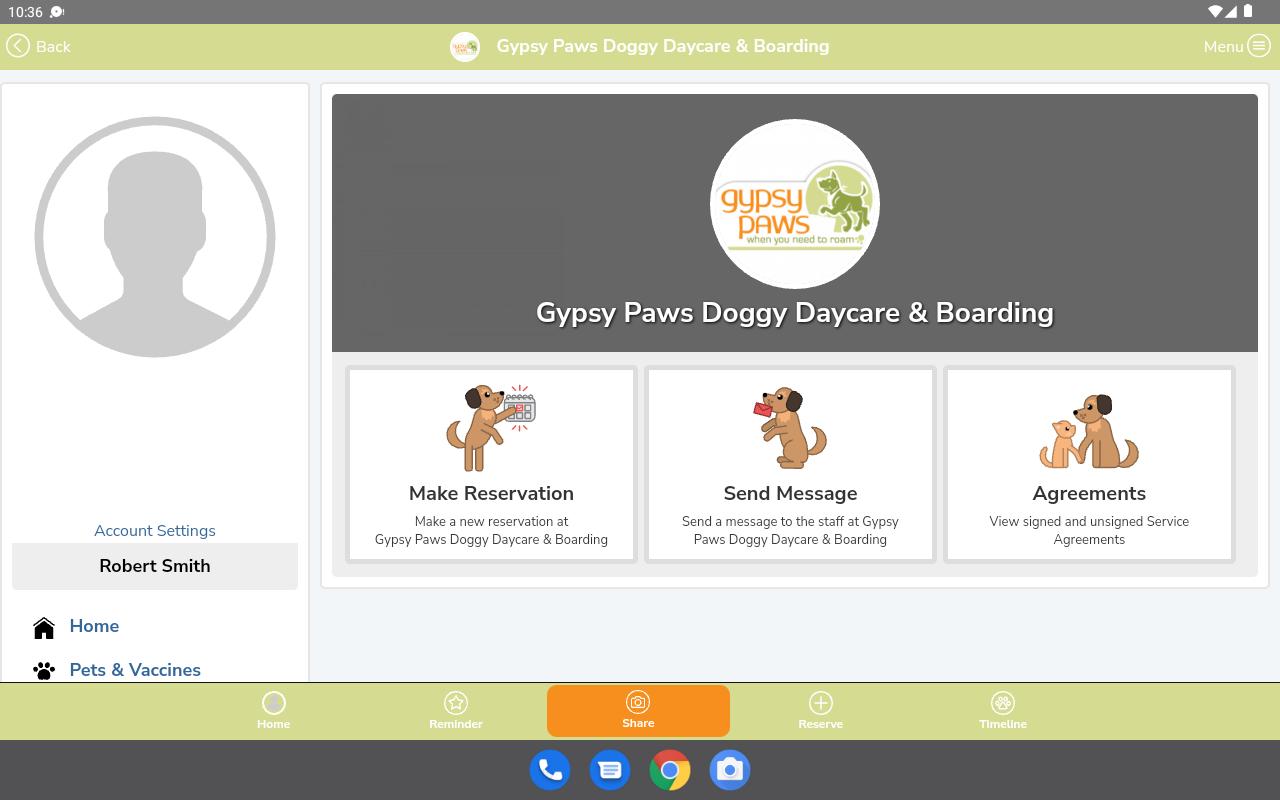Tap the orange Share camera button
1280x800 pixels.
tap(638, 711)
